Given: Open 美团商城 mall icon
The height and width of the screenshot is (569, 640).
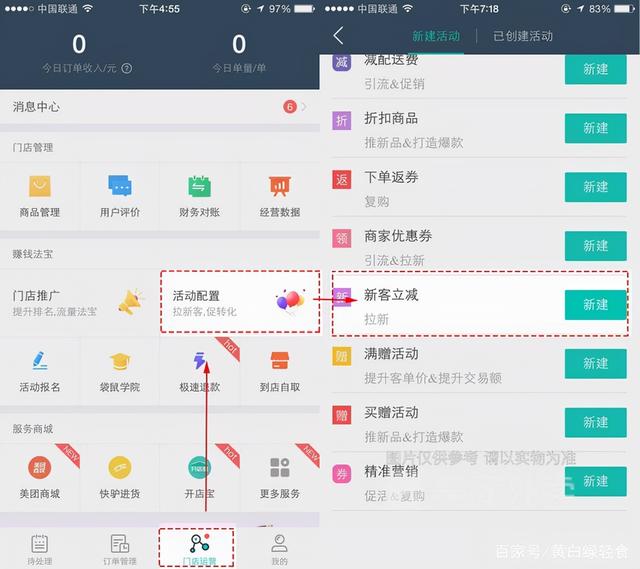Looking at the screenshot, I should click(40, 467).
